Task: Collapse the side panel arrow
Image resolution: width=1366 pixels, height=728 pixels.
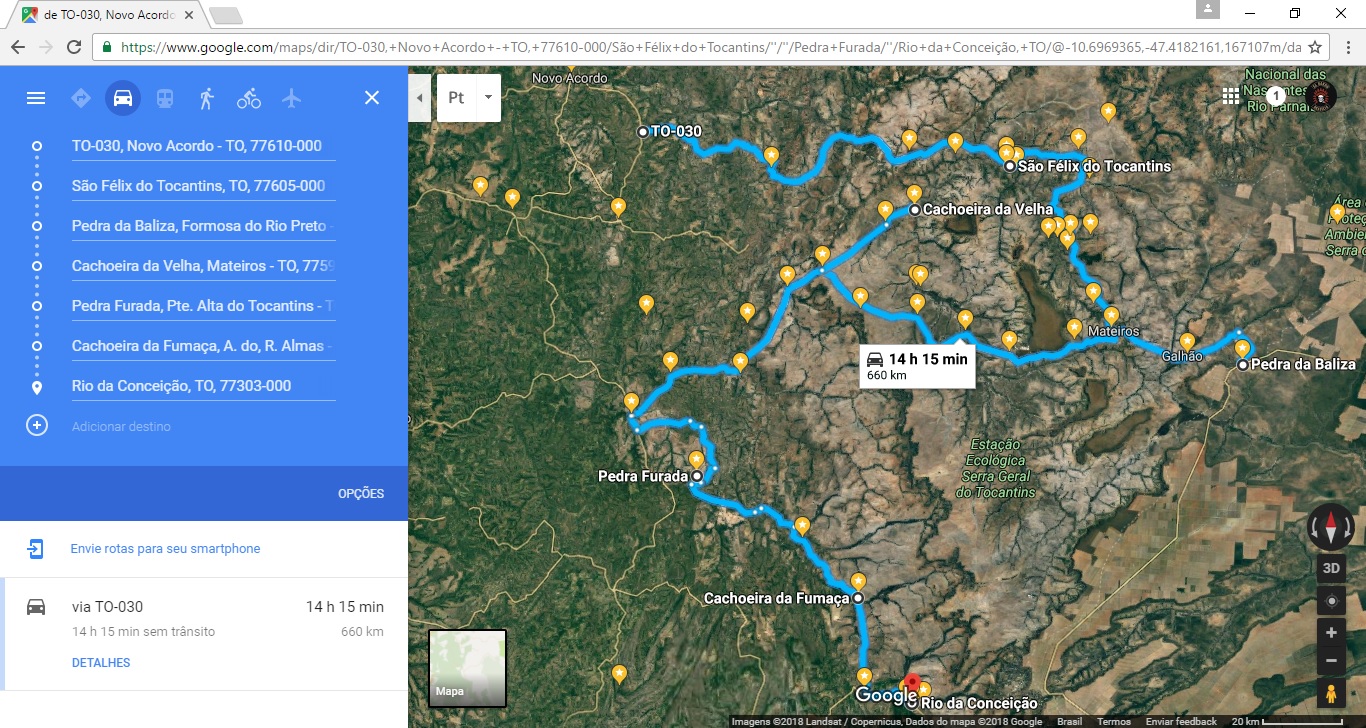Action: point(419,98)
